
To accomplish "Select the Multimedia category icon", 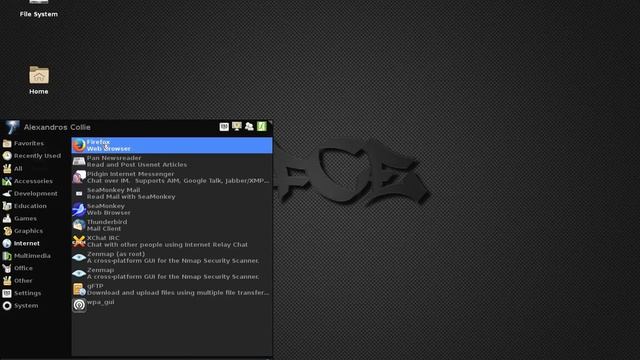I will pyautogui.click(x=7, y=256).
